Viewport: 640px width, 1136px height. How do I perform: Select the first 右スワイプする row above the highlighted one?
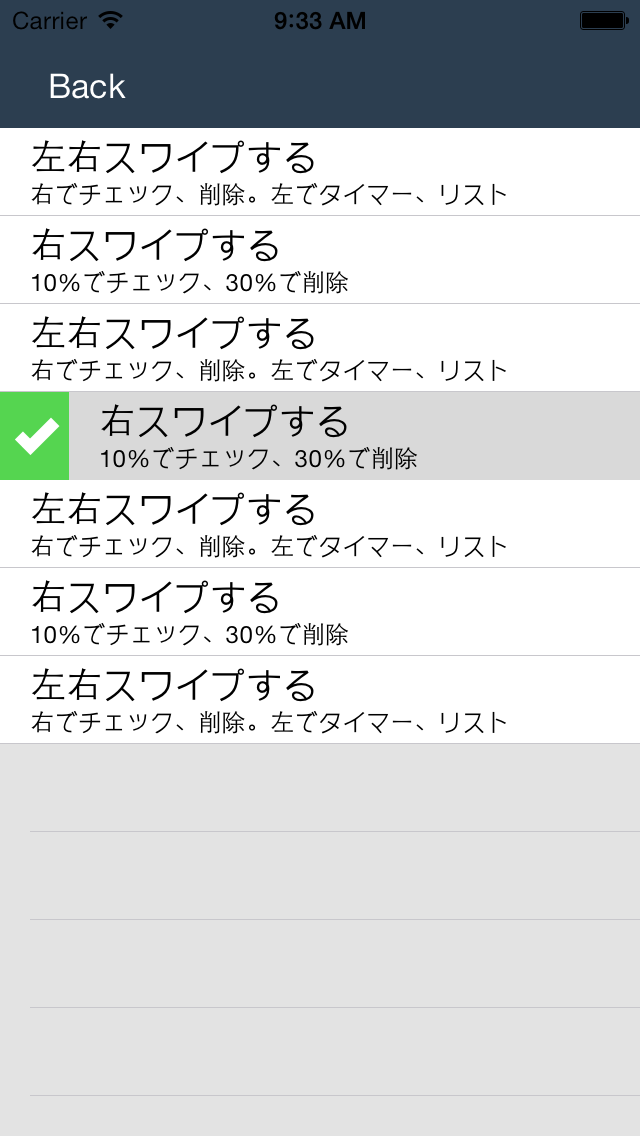[156, 246]
